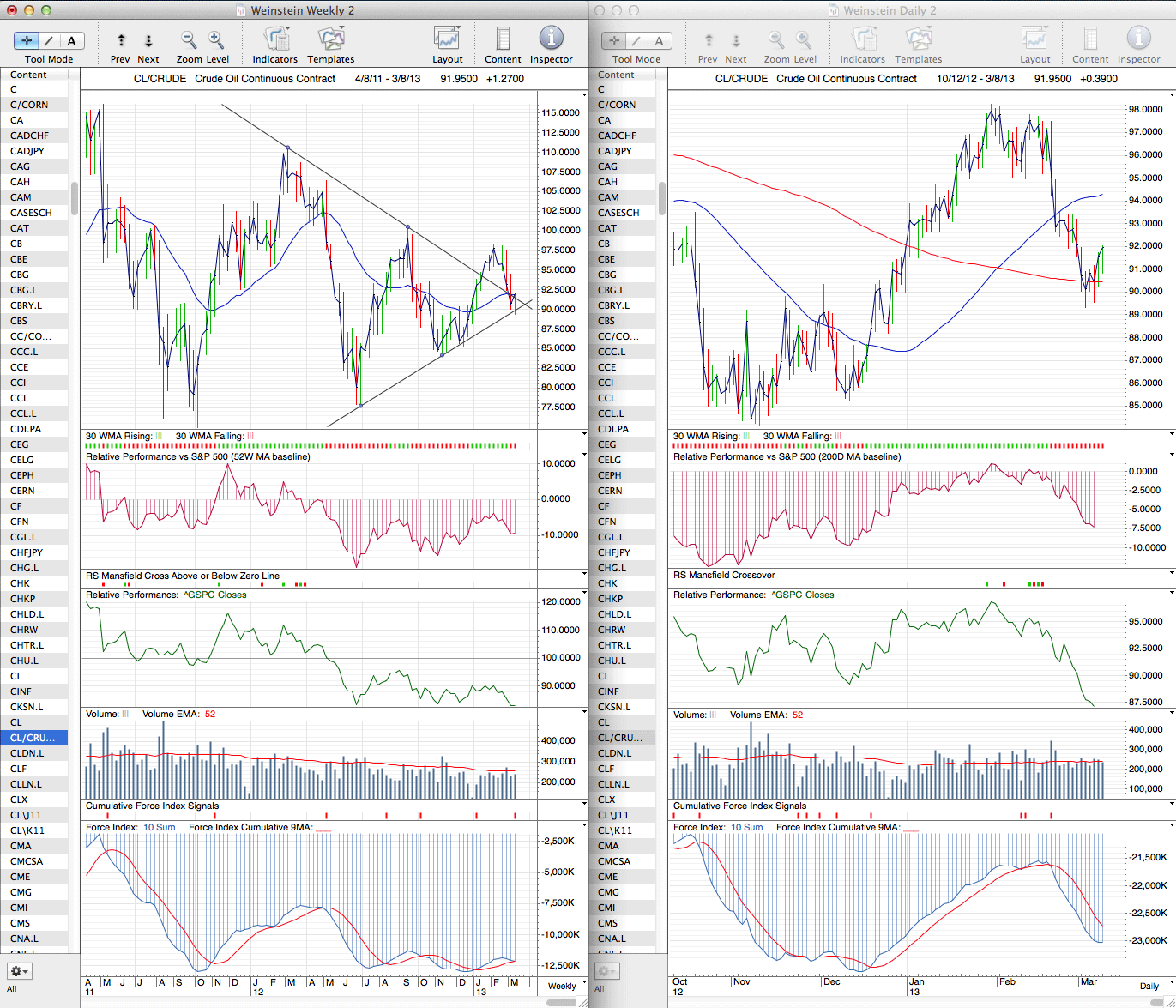This screenshot has height=1008, width=1176.
Task: Click the Zoom out magnifier in Weekly toolbar
Action: pyautogui.click(x=189, y=39)
